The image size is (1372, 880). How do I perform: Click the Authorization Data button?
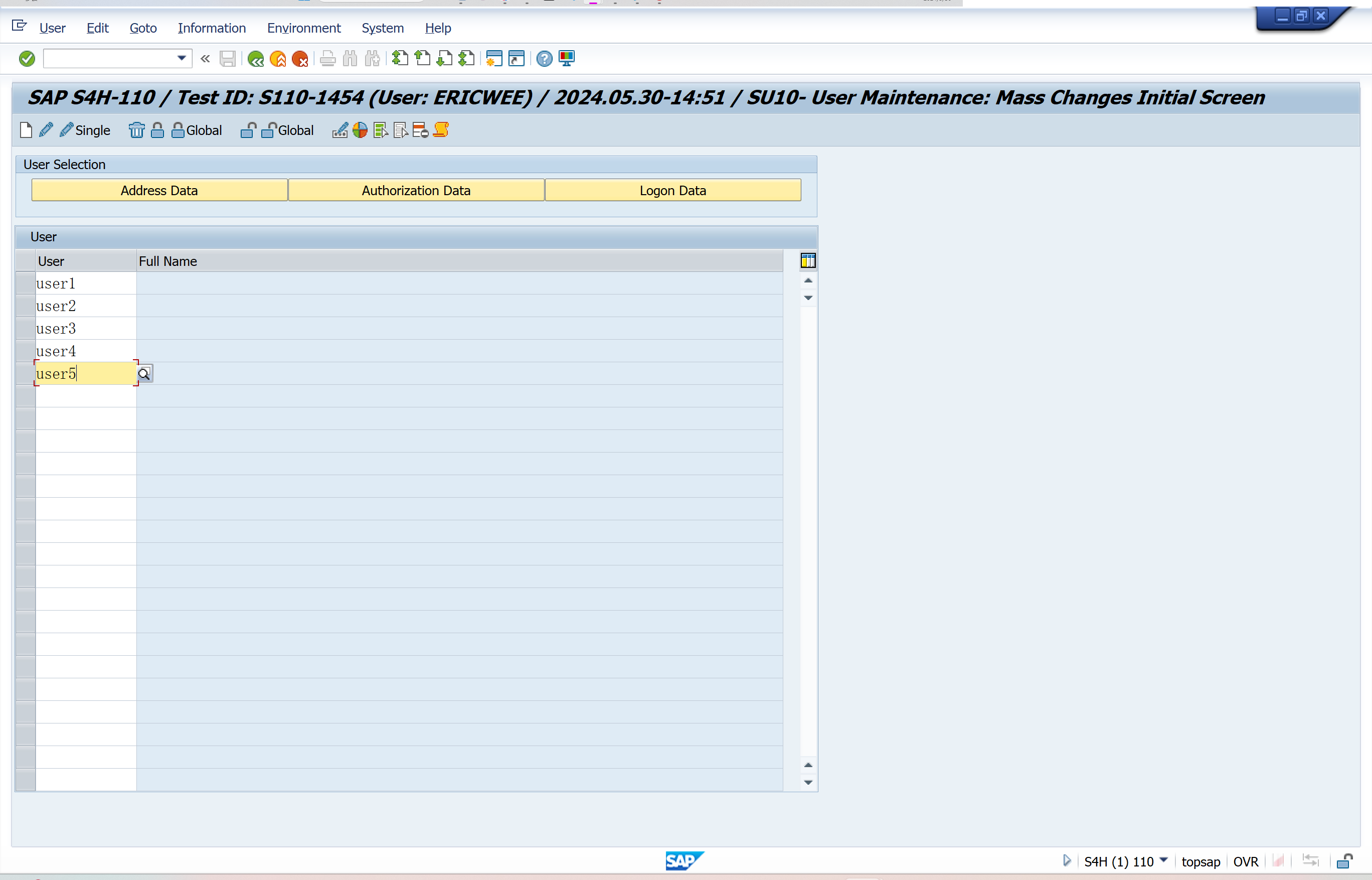(416, 190)
